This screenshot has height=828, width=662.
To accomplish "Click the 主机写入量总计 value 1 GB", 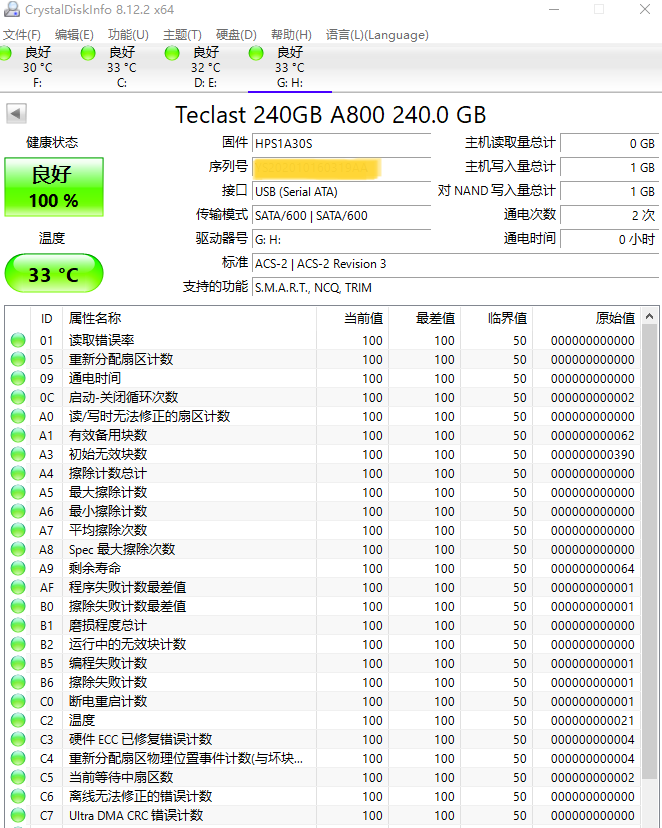I will click(x=609, y=167).
